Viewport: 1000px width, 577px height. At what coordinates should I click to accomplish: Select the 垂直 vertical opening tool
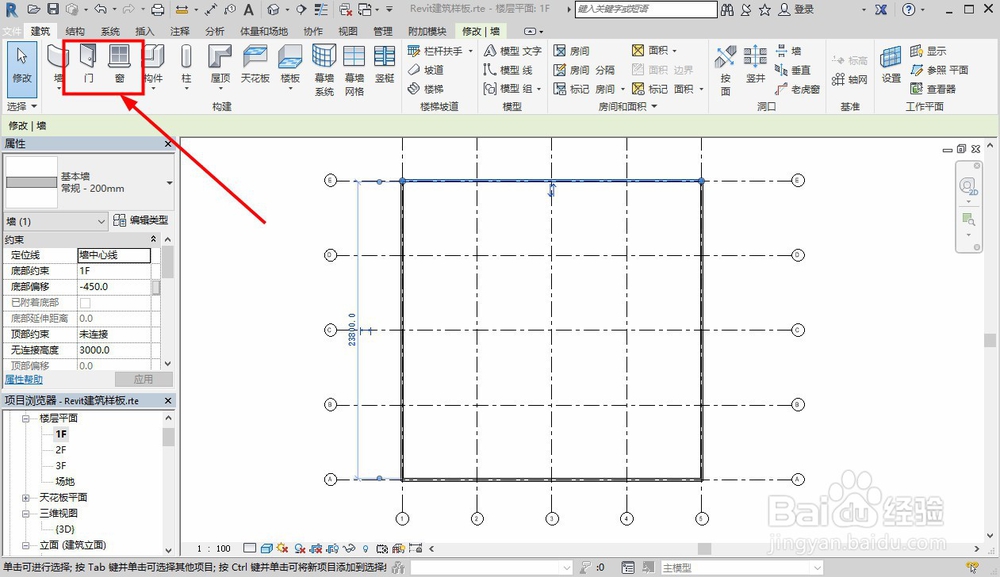pos(793,70)
